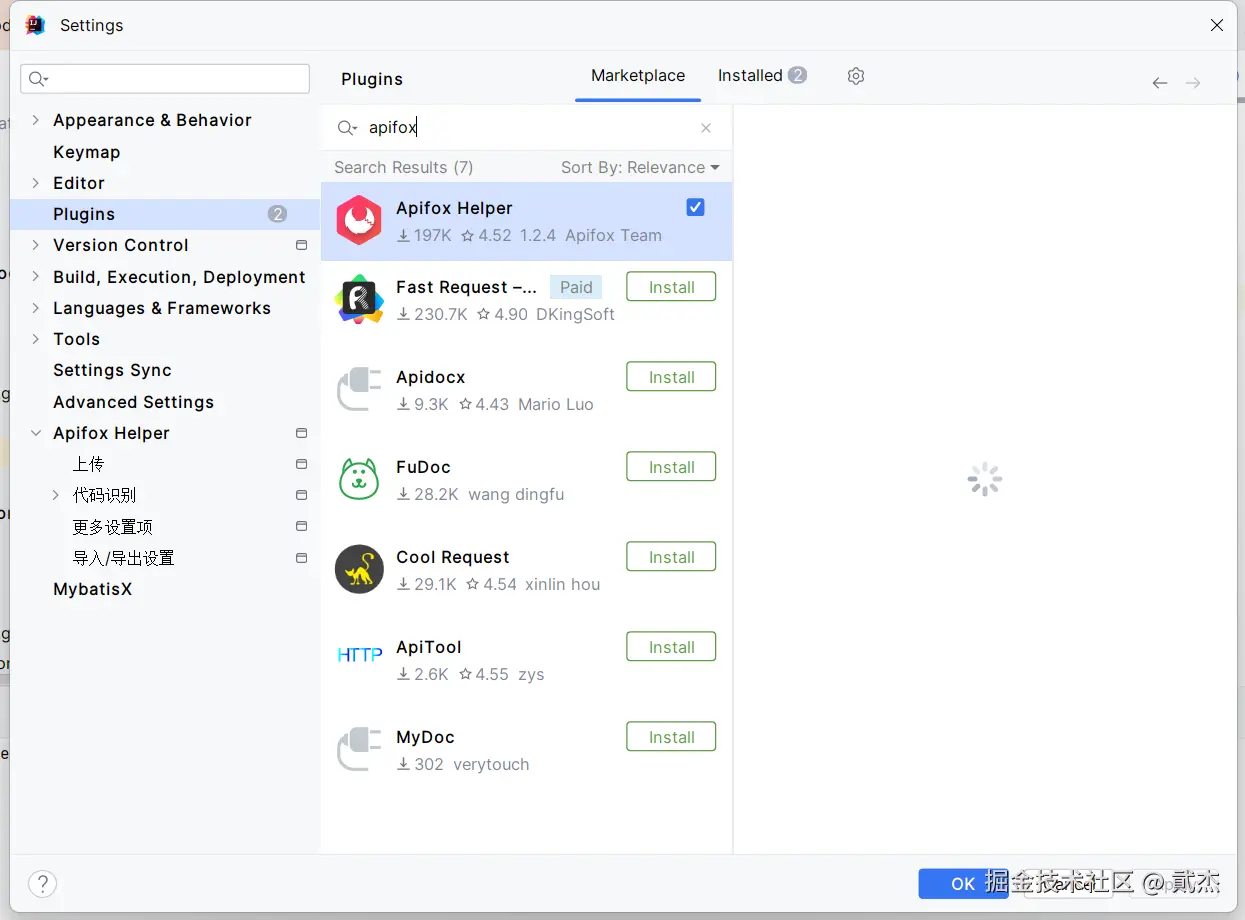Screen dimensions: 1245x920
Task: Install the Fast Request plugin
Action: pyautogui.click(x=671, y=287)
